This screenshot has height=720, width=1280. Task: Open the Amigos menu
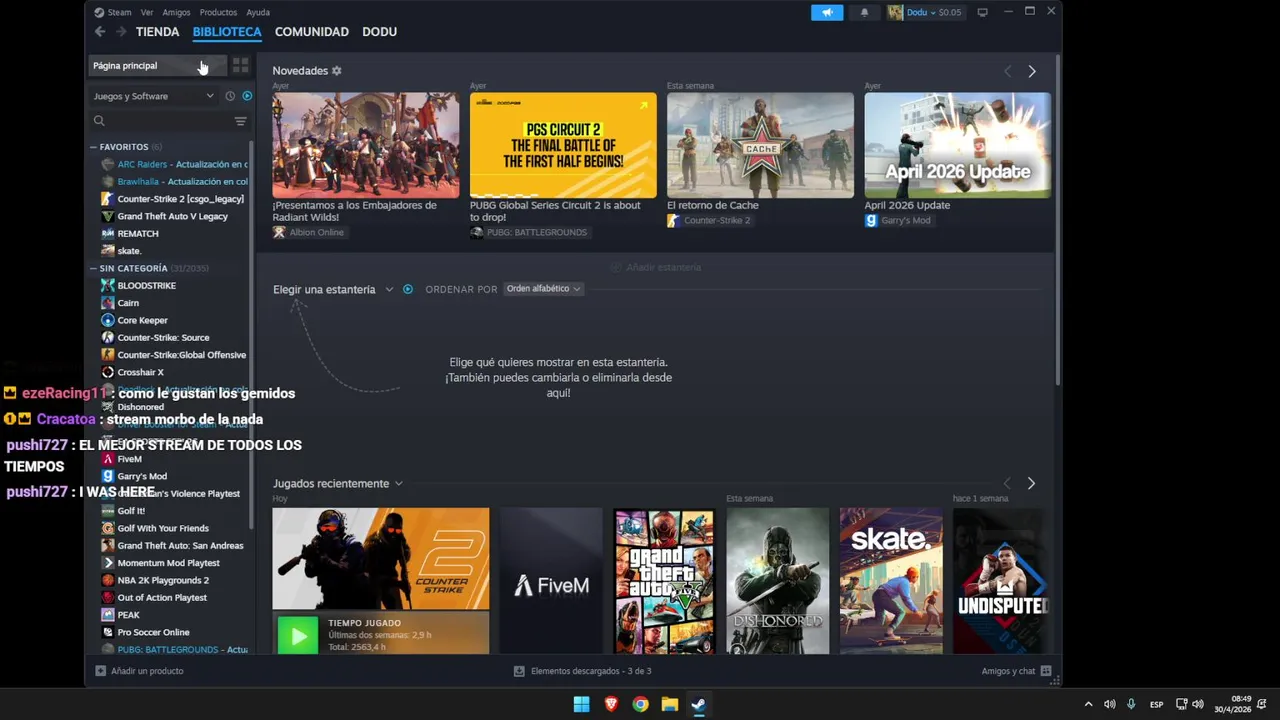tap(176, 12)
